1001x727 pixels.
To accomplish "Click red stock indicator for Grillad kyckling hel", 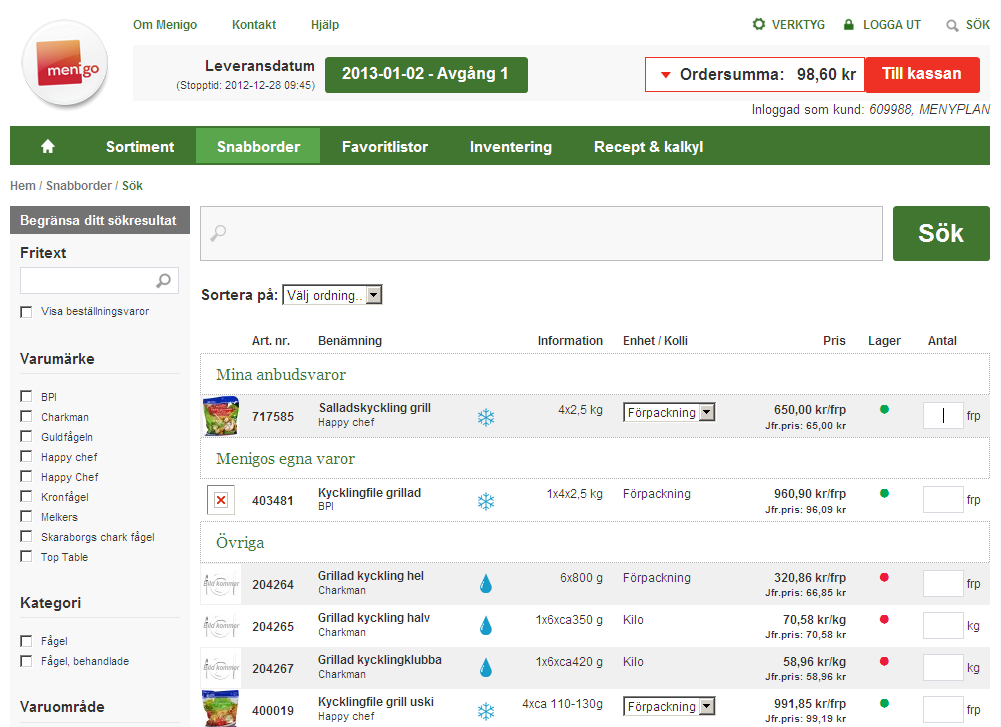I will coord(884,577).
